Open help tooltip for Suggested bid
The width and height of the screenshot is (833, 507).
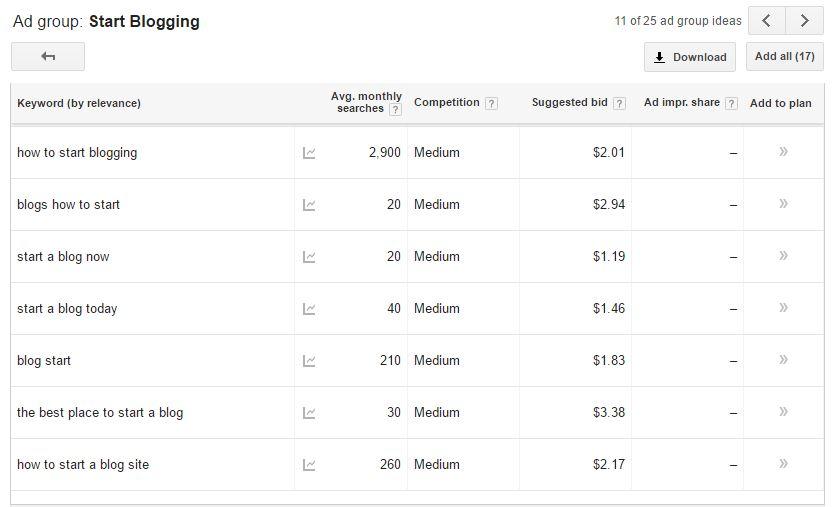[x=619, y=103]
